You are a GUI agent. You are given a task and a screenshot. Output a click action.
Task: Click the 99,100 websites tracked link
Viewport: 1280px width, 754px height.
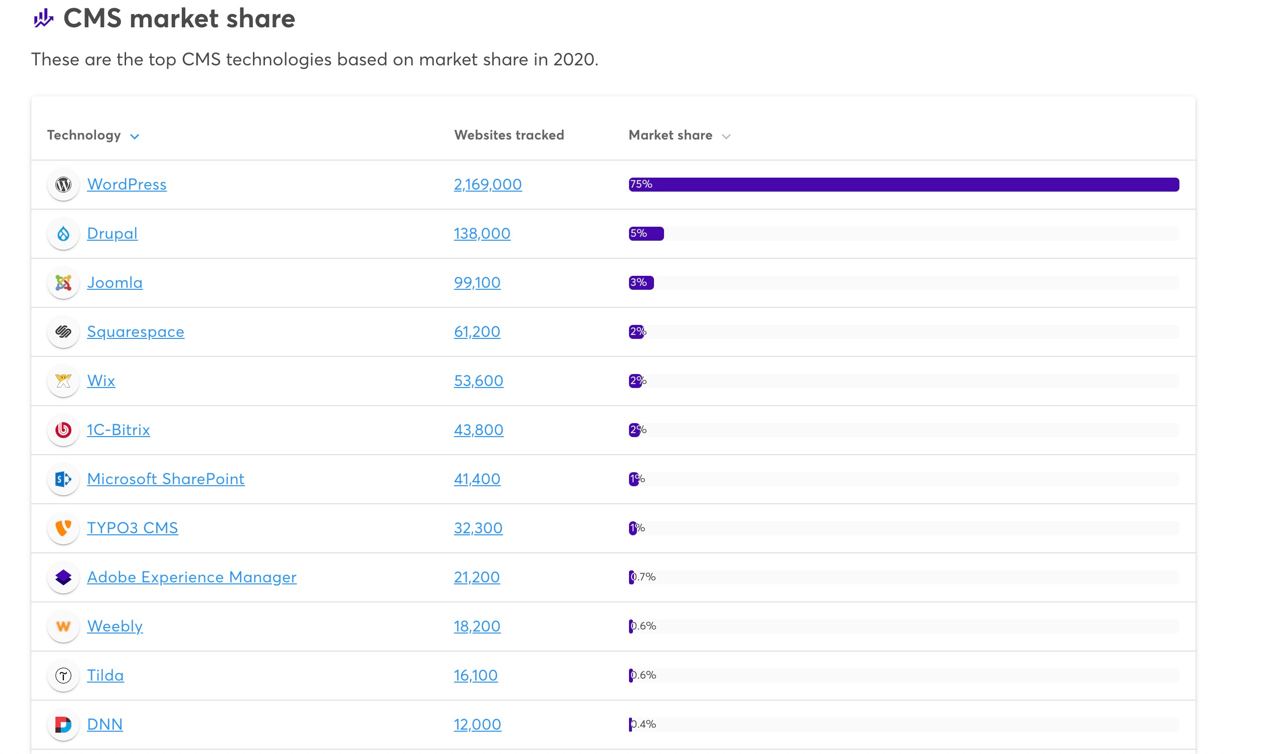[x=477, y=282]
